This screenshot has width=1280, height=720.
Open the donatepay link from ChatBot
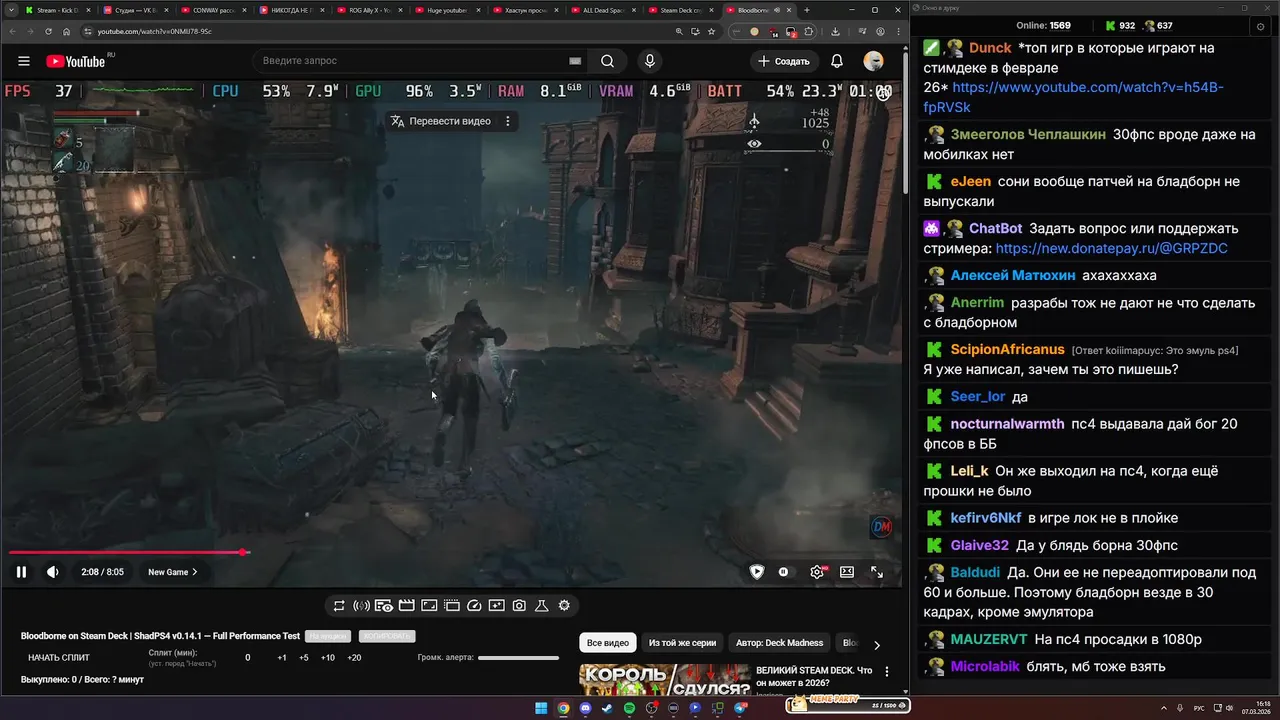(1111, 248)
